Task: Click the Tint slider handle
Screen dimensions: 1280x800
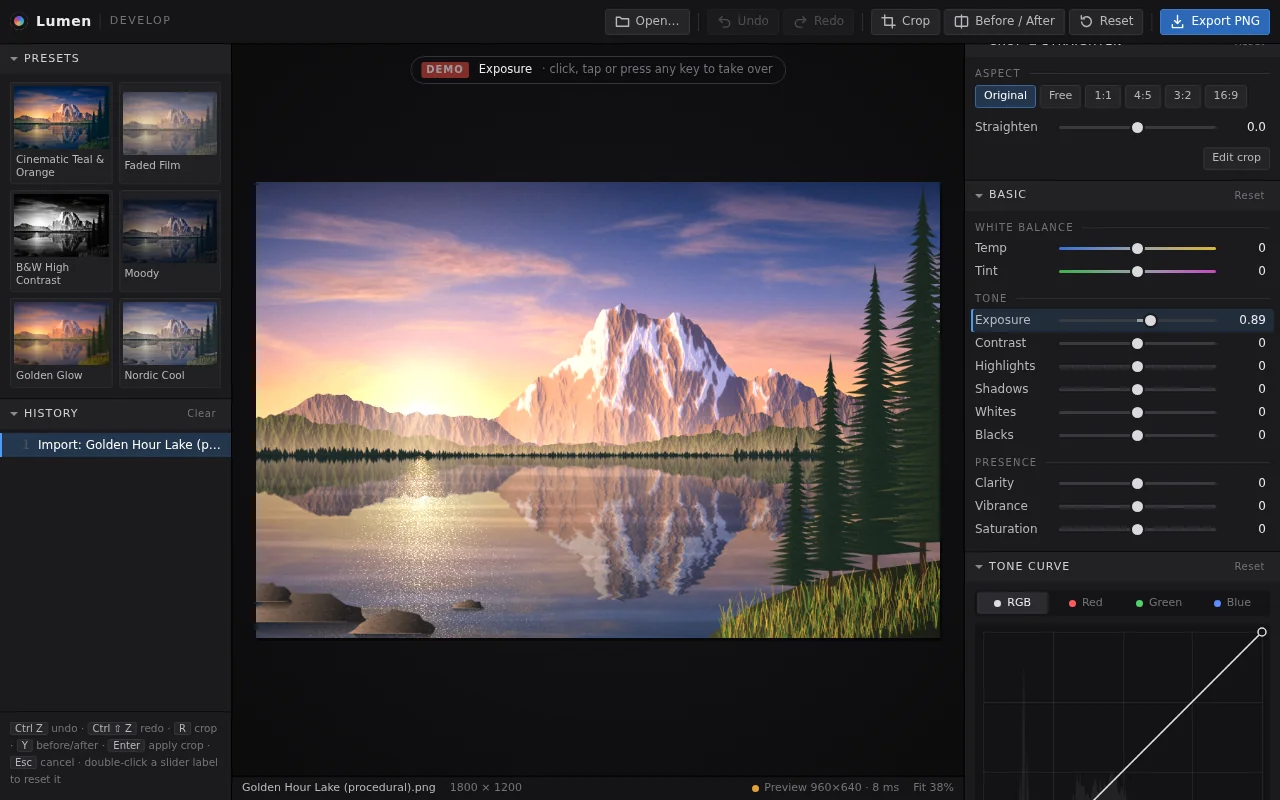Action: pos(1137,272)
